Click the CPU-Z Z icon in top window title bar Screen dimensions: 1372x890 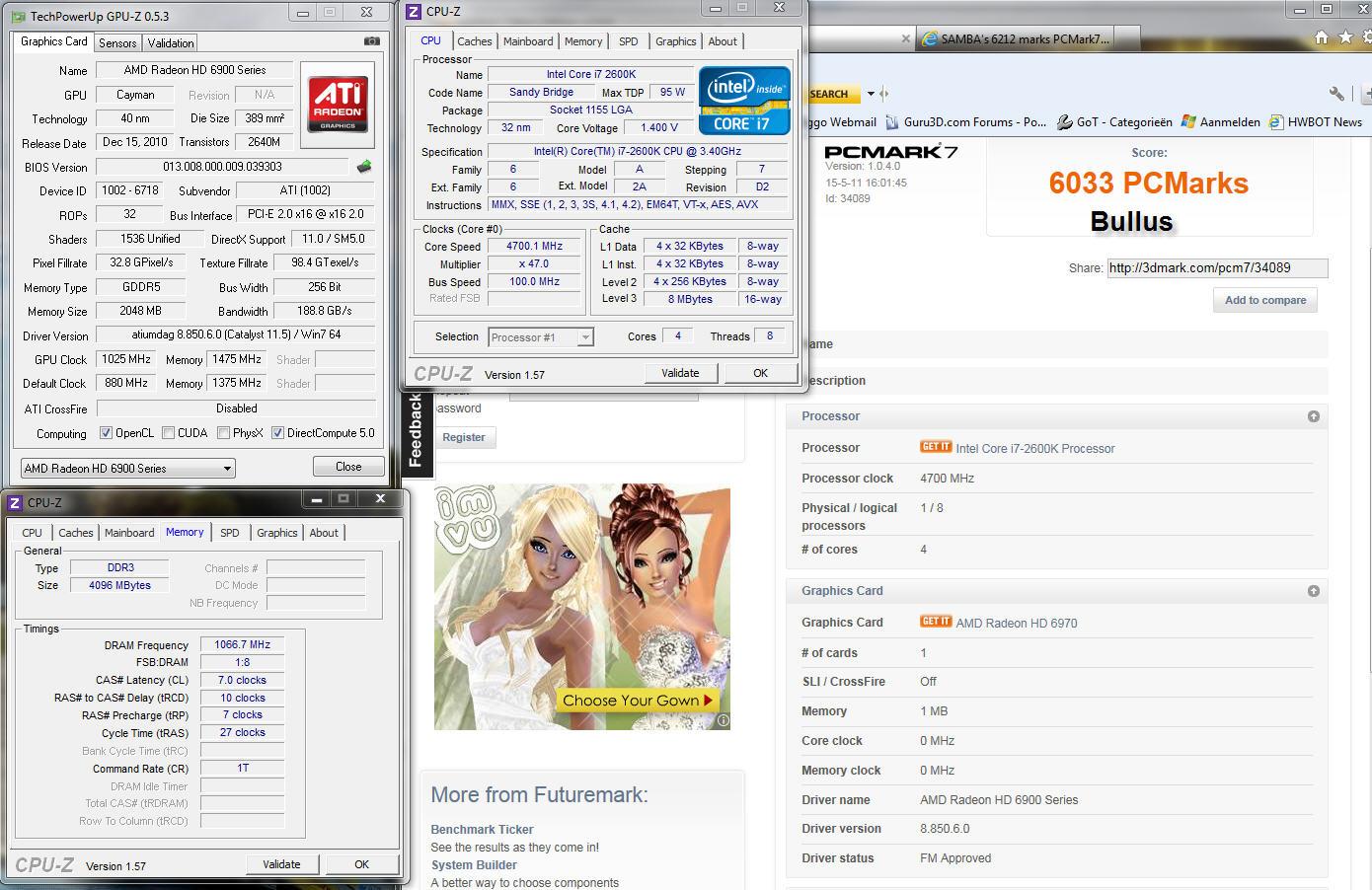click(415, 12)
